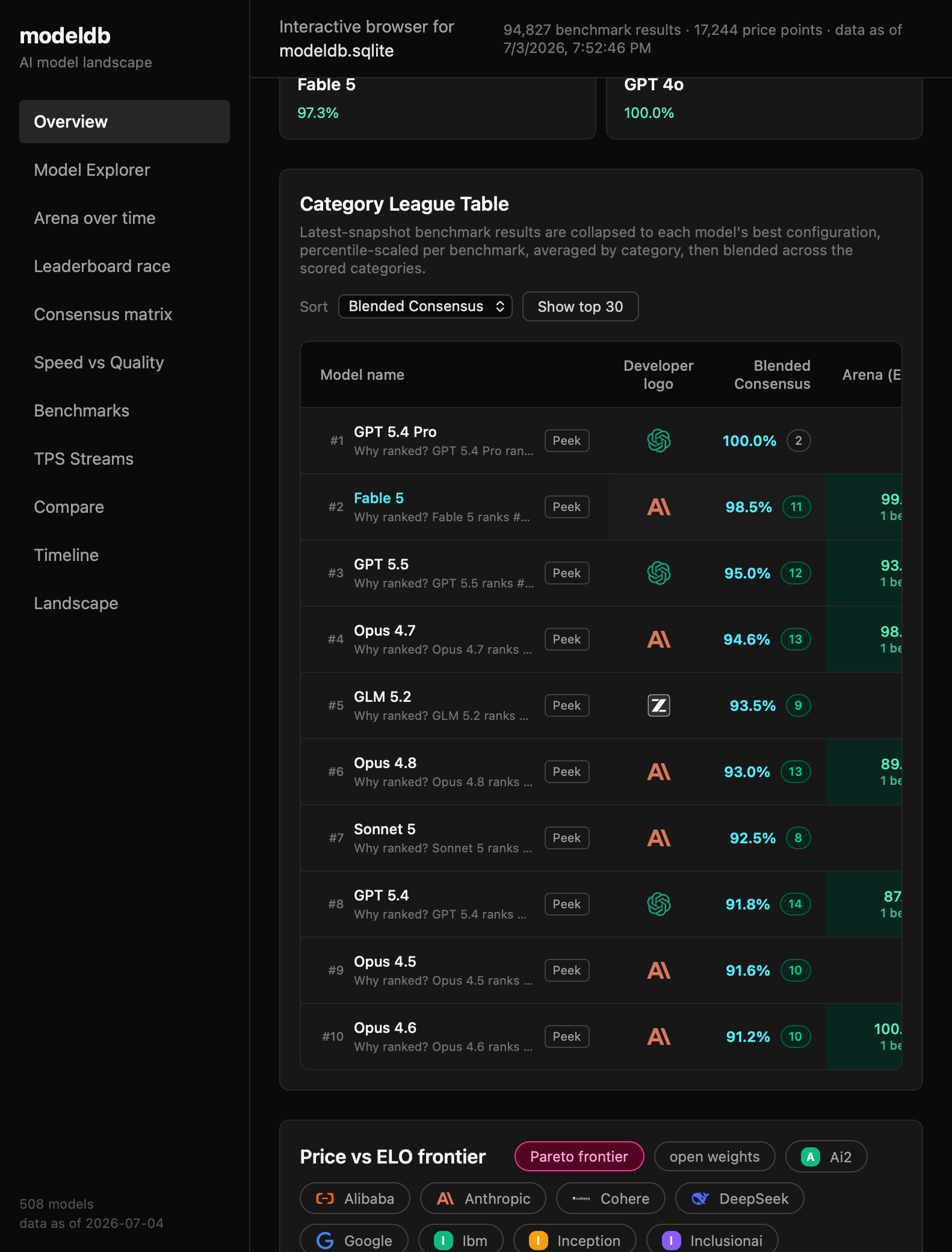Click the modeldb logo title
This screenshot has width=952, height=1252.
pyautogui.click(x=65, y=36)
